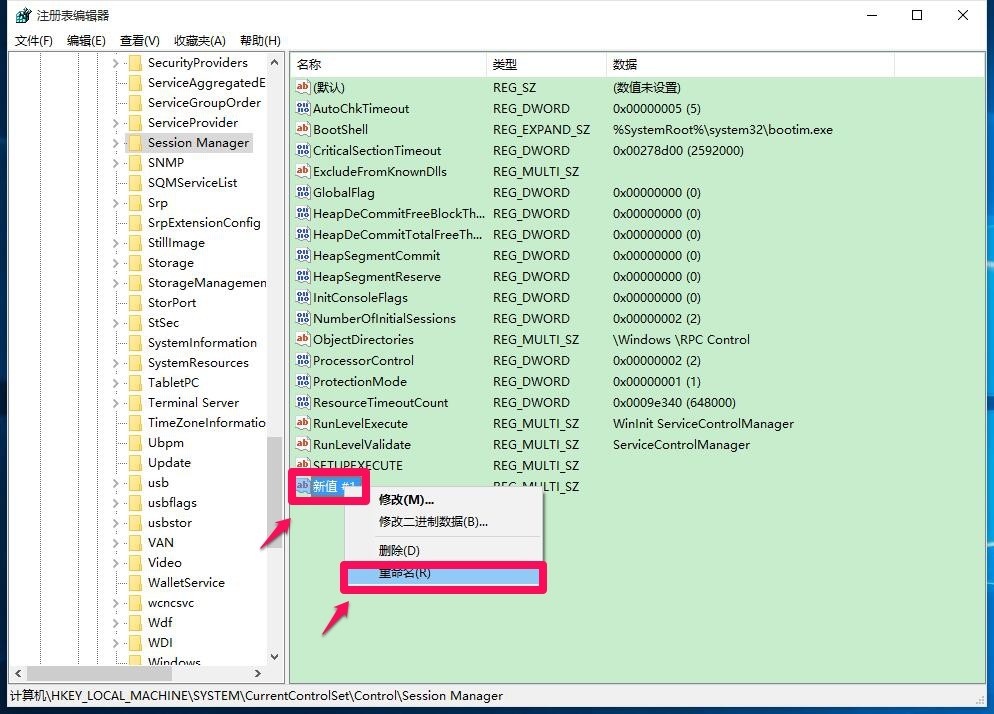Expand the SecurityProviders tree node

coord(116,63)
